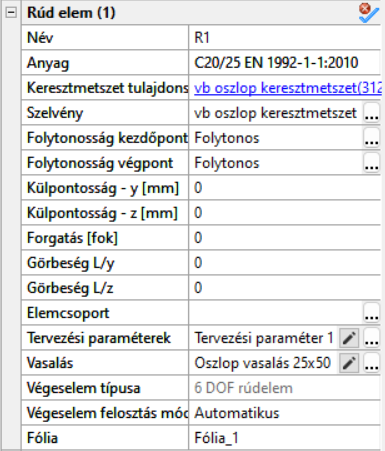Open ellipsis for Folytonosság végpont
This screenshot has height=451, width=385.
371,163
